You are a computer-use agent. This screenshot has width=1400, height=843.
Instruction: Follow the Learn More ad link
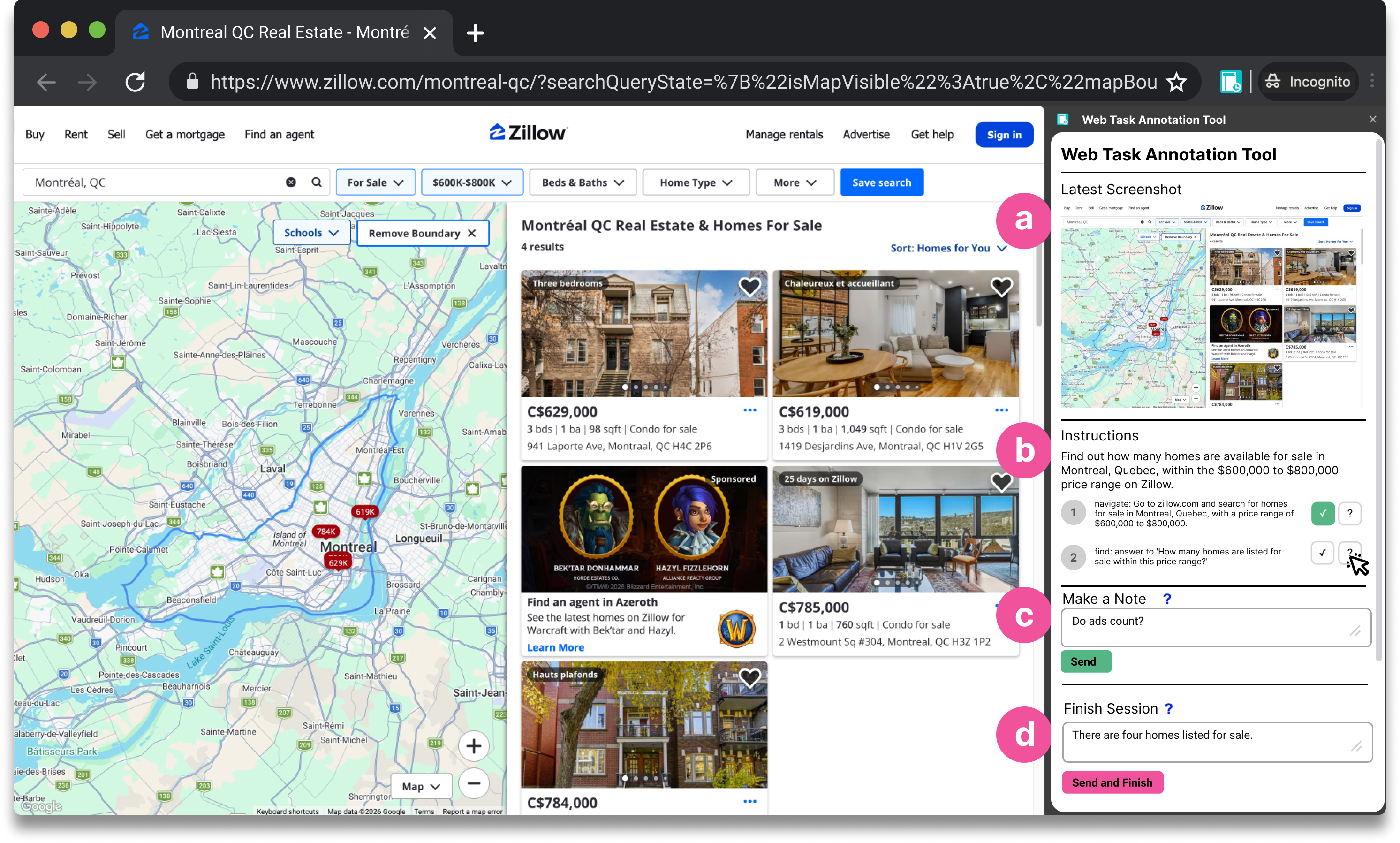pyautogui.click(x=555, y=647)
